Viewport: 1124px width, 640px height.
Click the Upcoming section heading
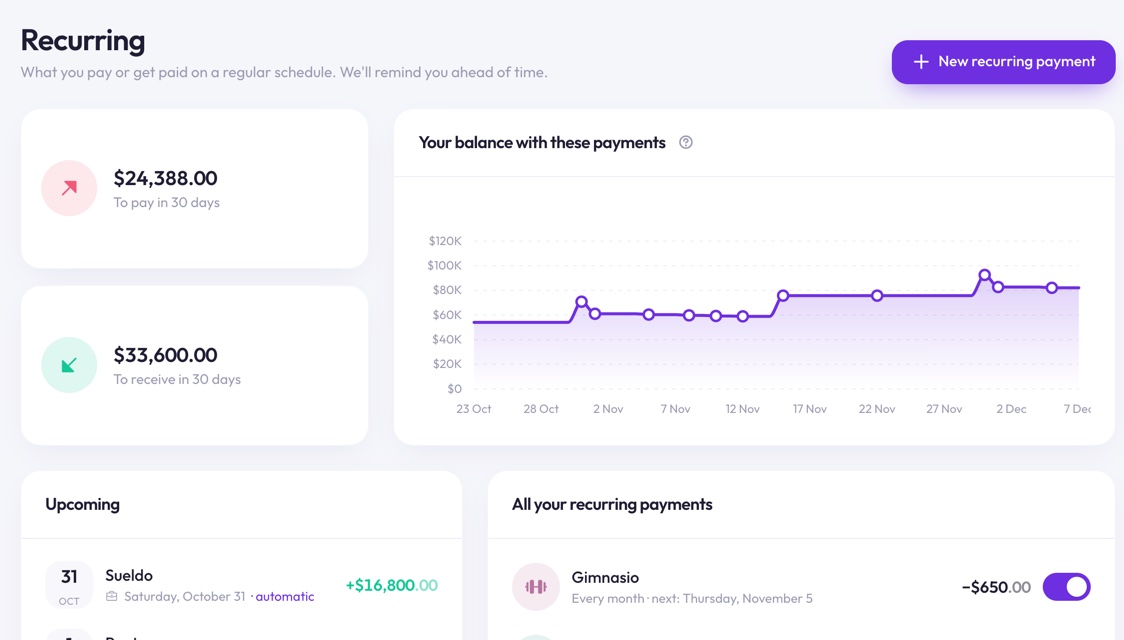(82, 505)
